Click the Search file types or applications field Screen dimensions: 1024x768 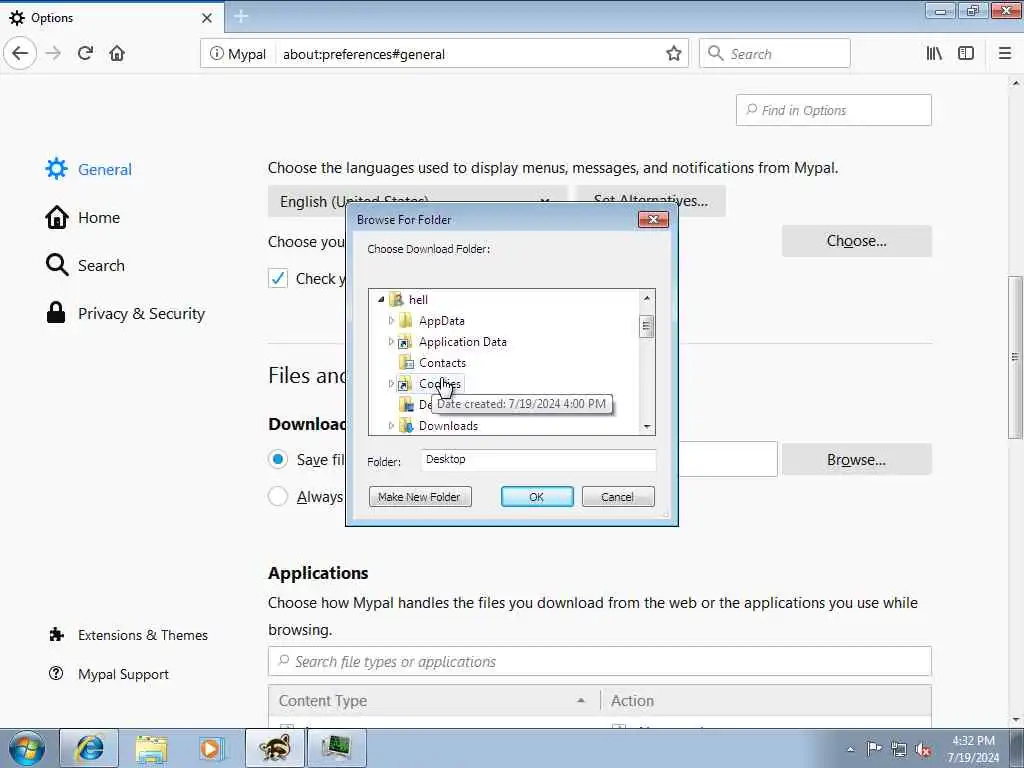600,662
